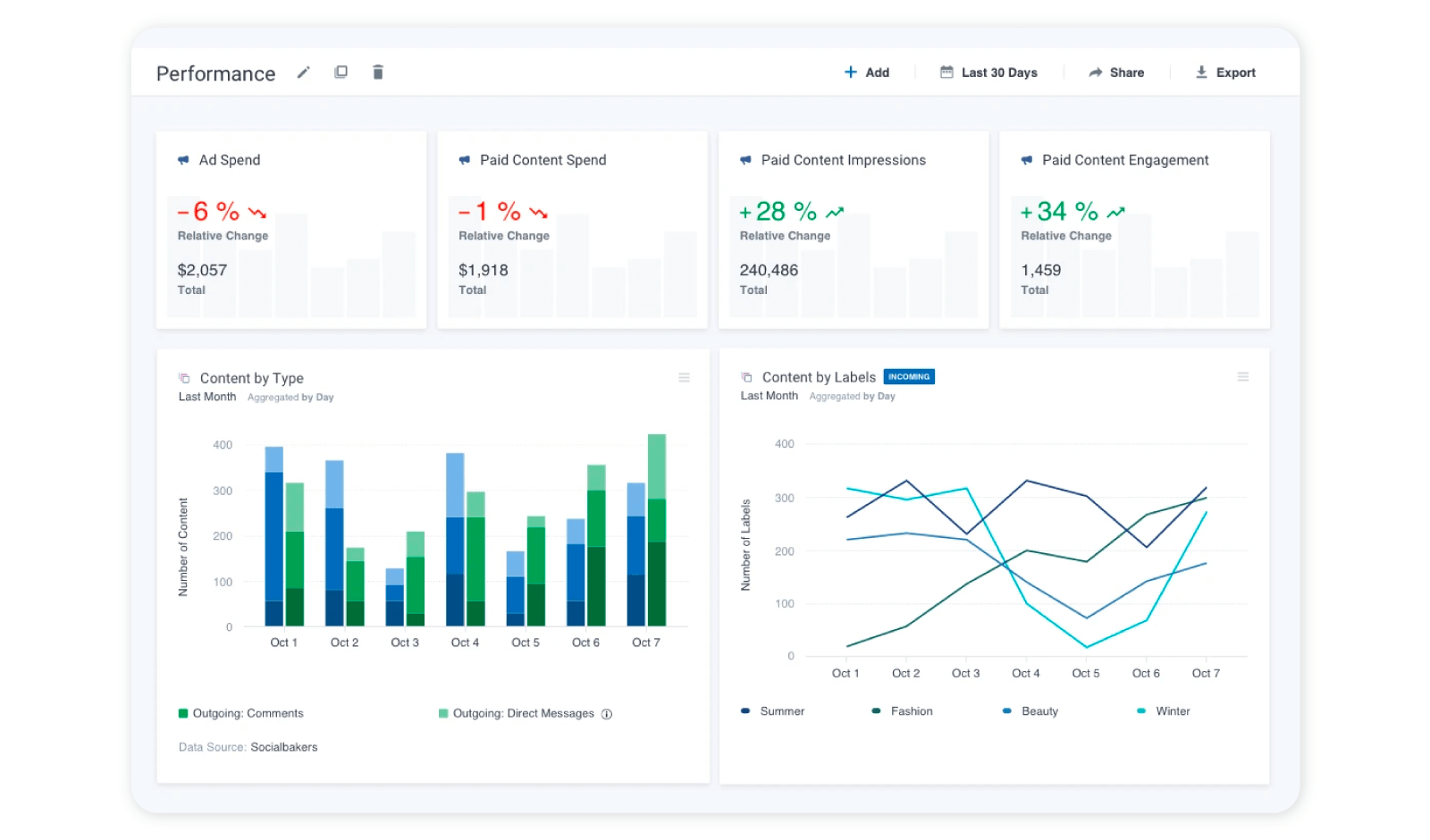Click the Socialbakers data source link
The width and height of the screenshot is (1430, 840).
[x=283, y=747]
